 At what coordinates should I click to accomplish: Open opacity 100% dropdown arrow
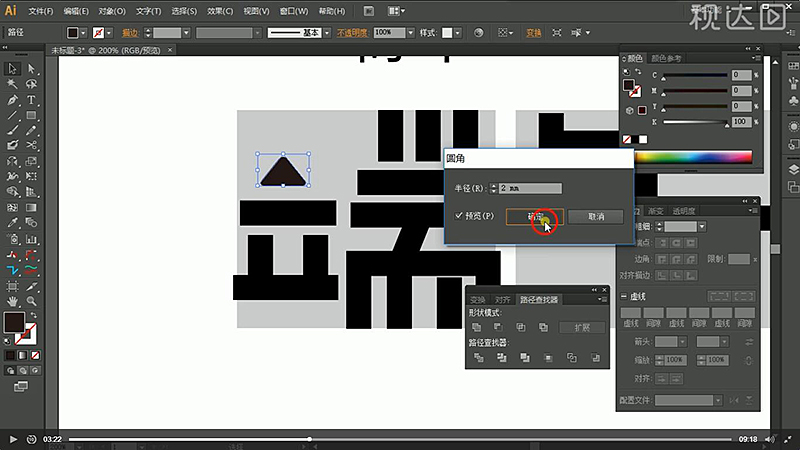pos(411,33)
